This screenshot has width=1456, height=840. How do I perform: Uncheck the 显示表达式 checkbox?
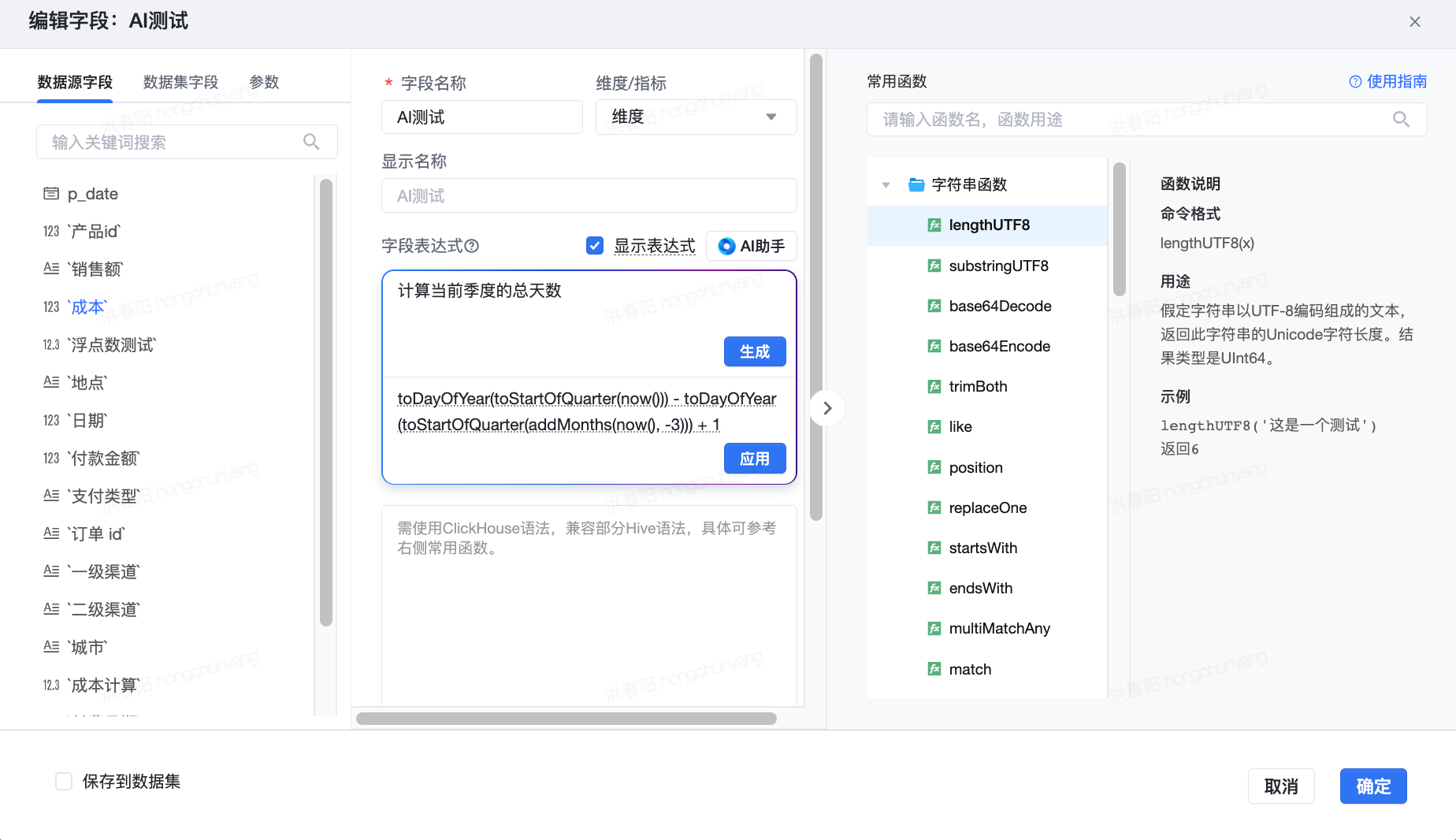(595, 246)
